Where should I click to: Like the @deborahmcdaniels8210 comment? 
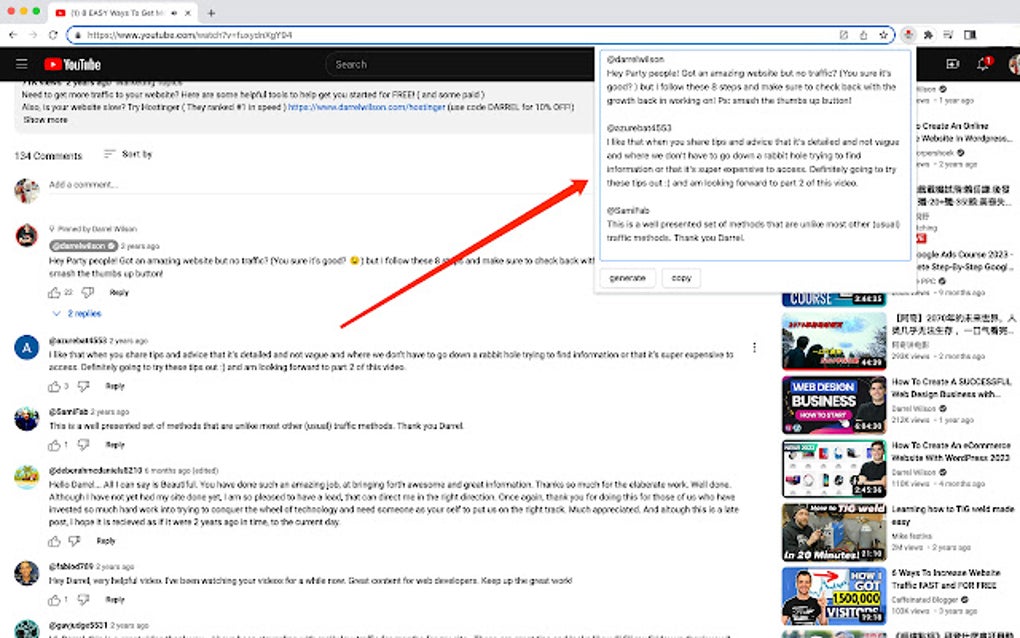(54, 541)
